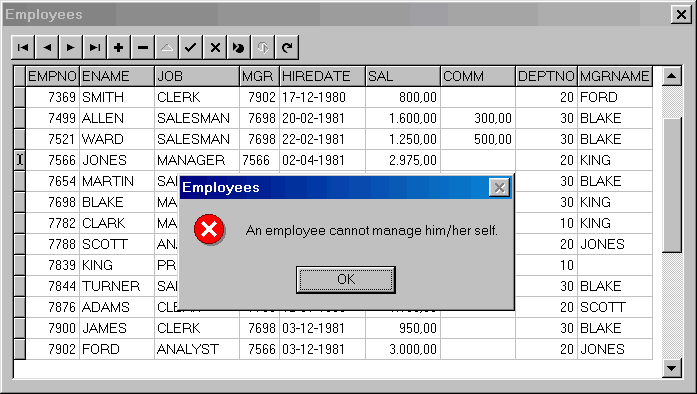
Task: Select the EMPNO column header
Action: (52, 76)
